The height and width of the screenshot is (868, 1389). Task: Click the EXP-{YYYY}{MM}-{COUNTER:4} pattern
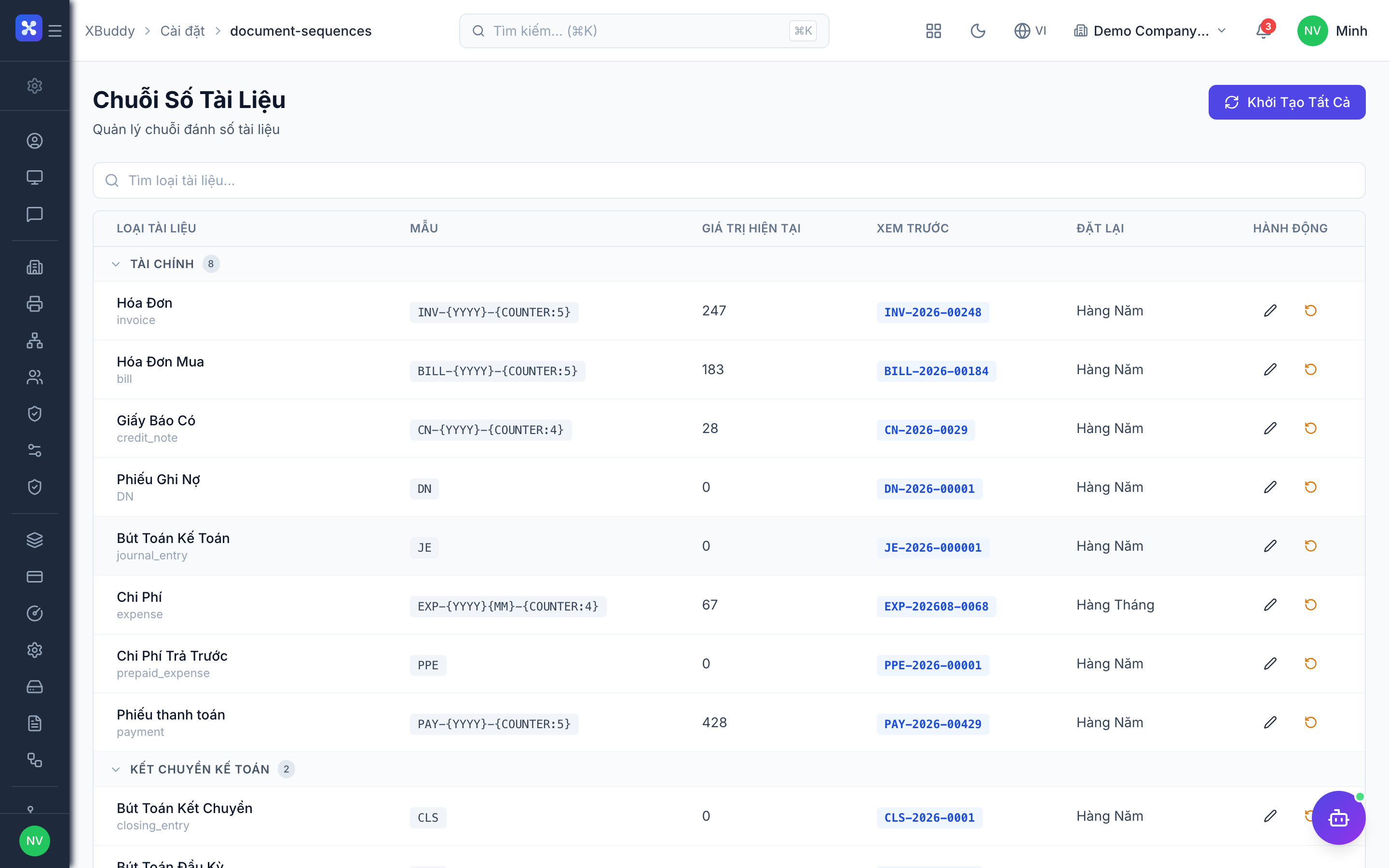(508, 607)
